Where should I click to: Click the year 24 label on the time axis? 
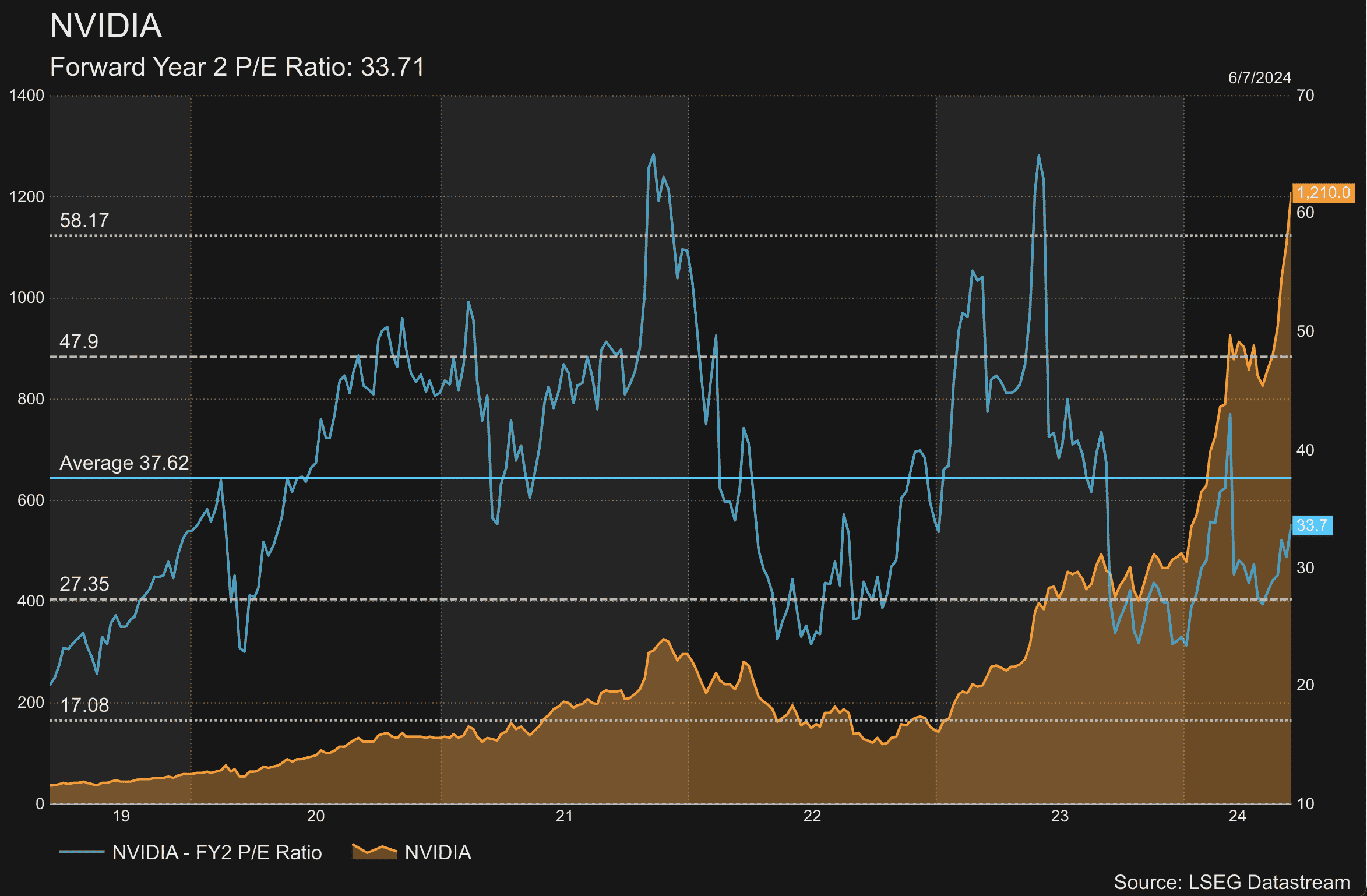click(x=1237, y=816)
